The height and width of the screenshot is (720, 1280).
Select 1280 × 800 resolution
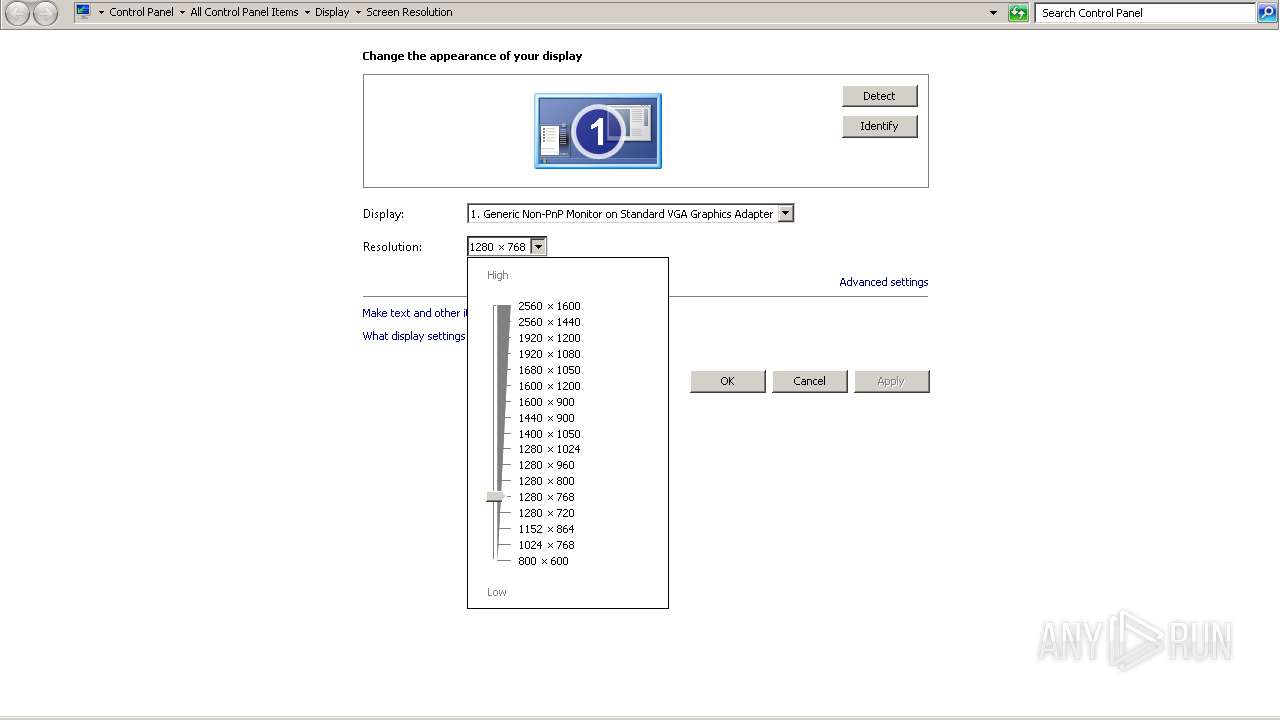(x=546, y=481)
